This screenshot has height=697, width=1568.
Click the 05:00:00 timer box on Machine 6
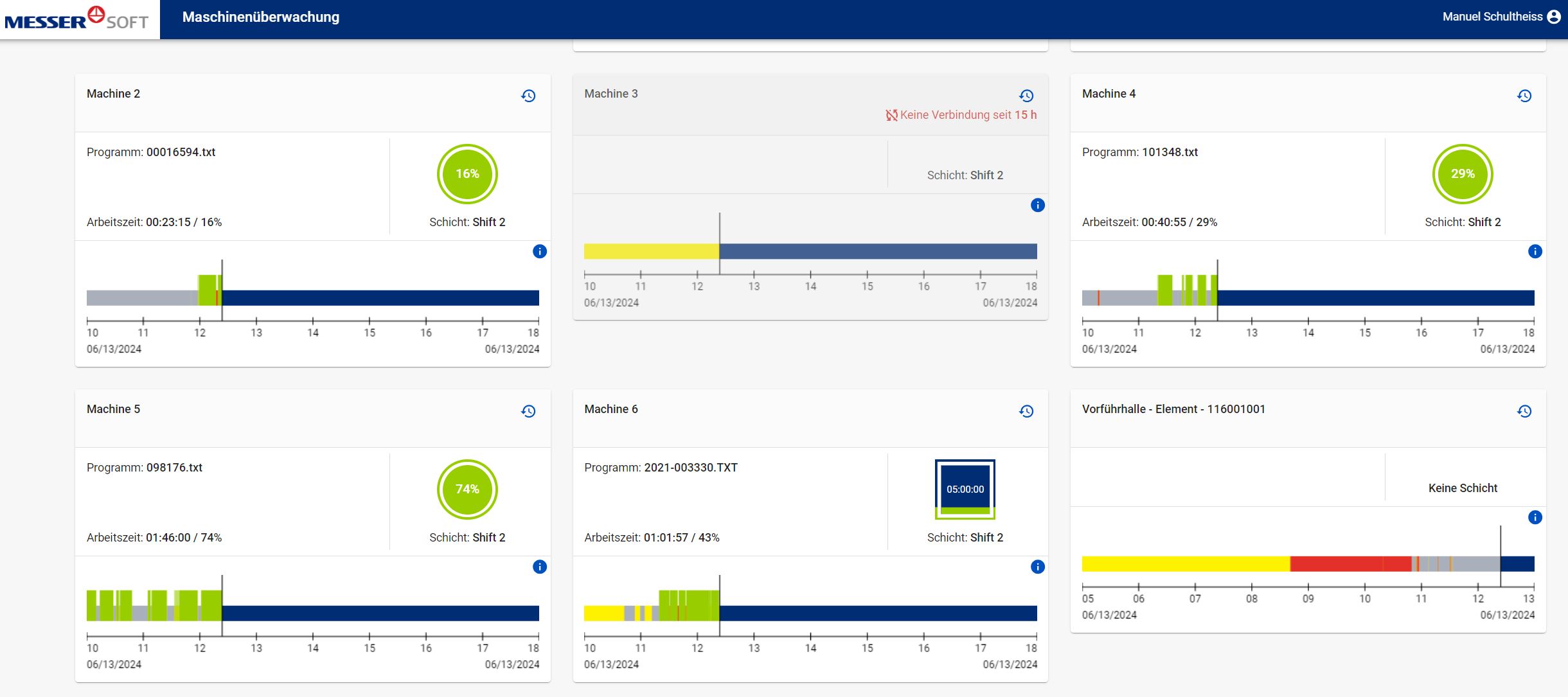pos(971,489)
